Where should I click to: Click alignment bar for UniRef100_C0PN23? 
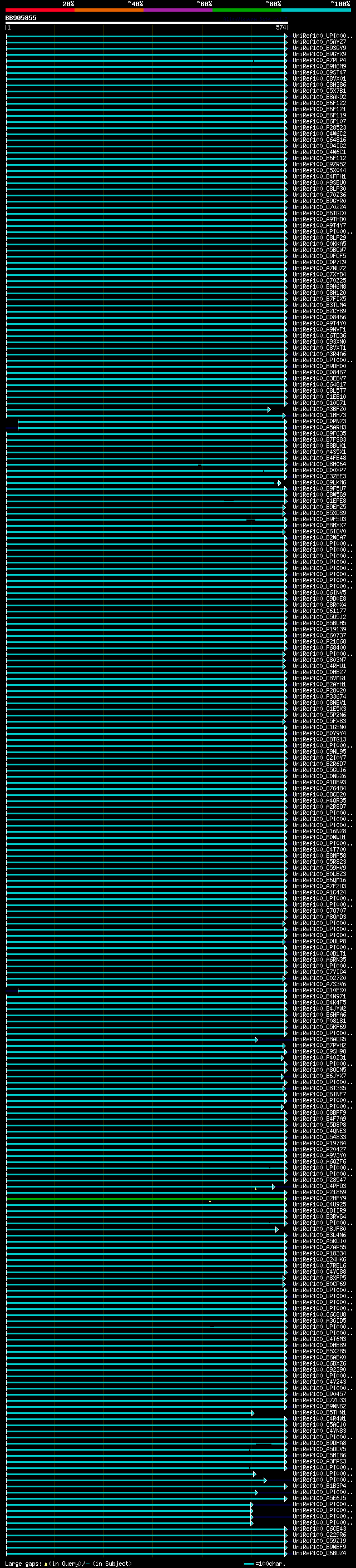pyautogui.click(x=152, y=422)
